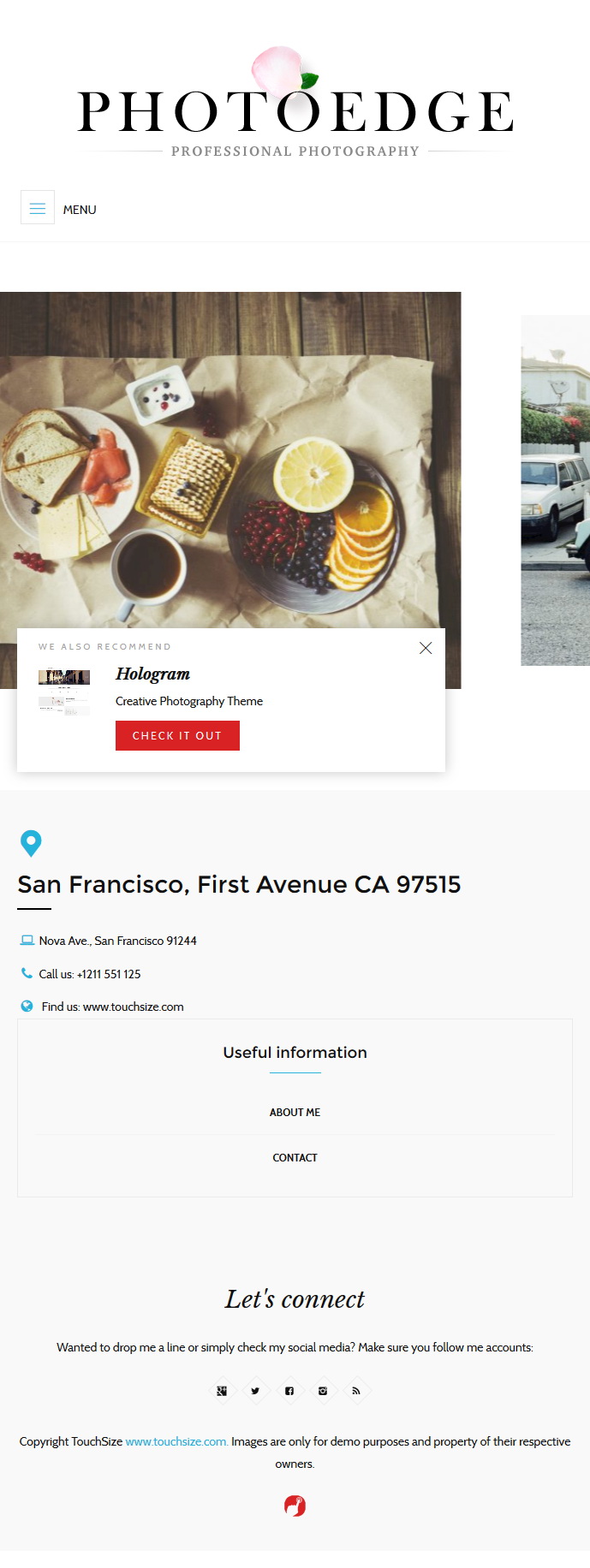The height and width of the screenshot is (1568, 590).
Task: Select CONTACT in Useful information
Action: 295,1158
